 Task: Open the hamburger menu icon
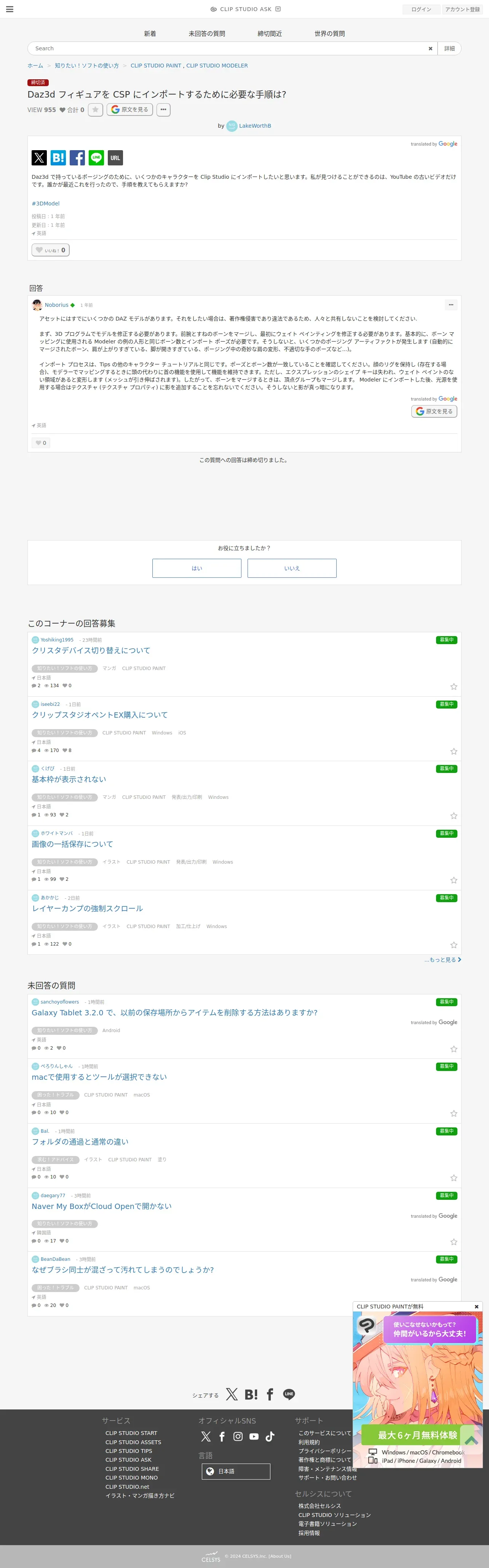(10, 9)
